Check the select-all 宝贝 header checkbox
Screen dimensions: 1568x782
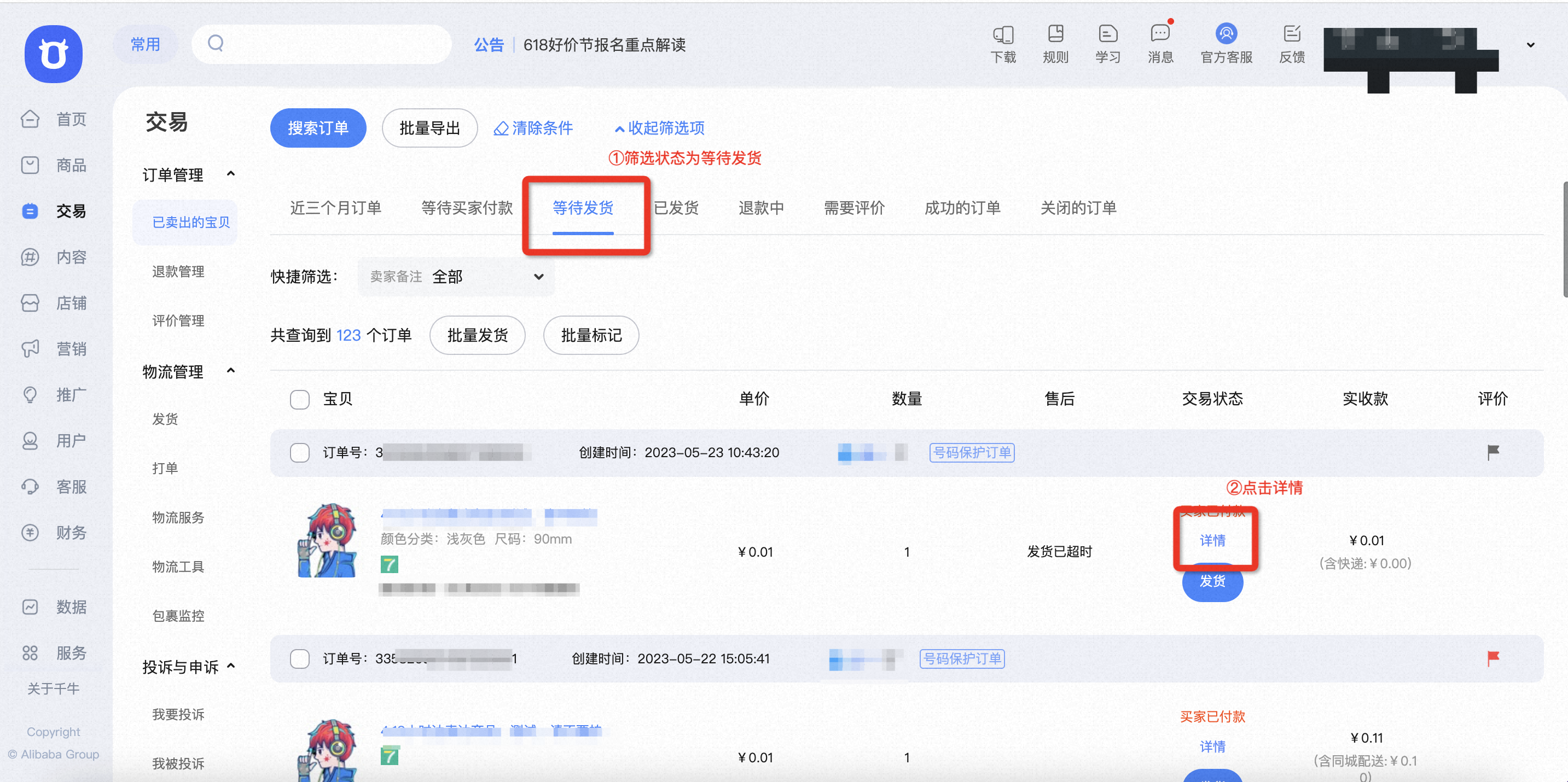point(299,399)
